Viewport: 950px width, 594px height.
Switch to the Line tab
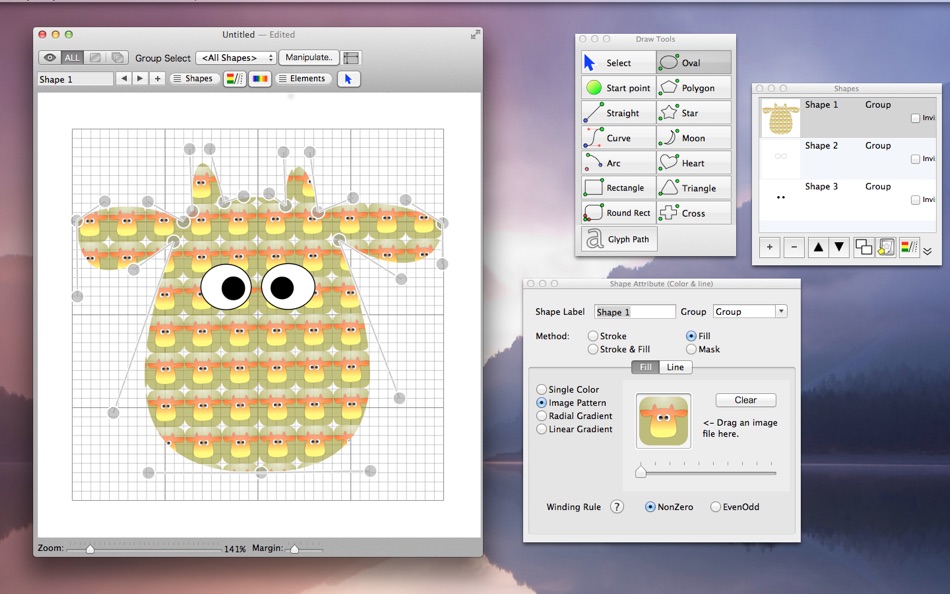pos(675,367)
